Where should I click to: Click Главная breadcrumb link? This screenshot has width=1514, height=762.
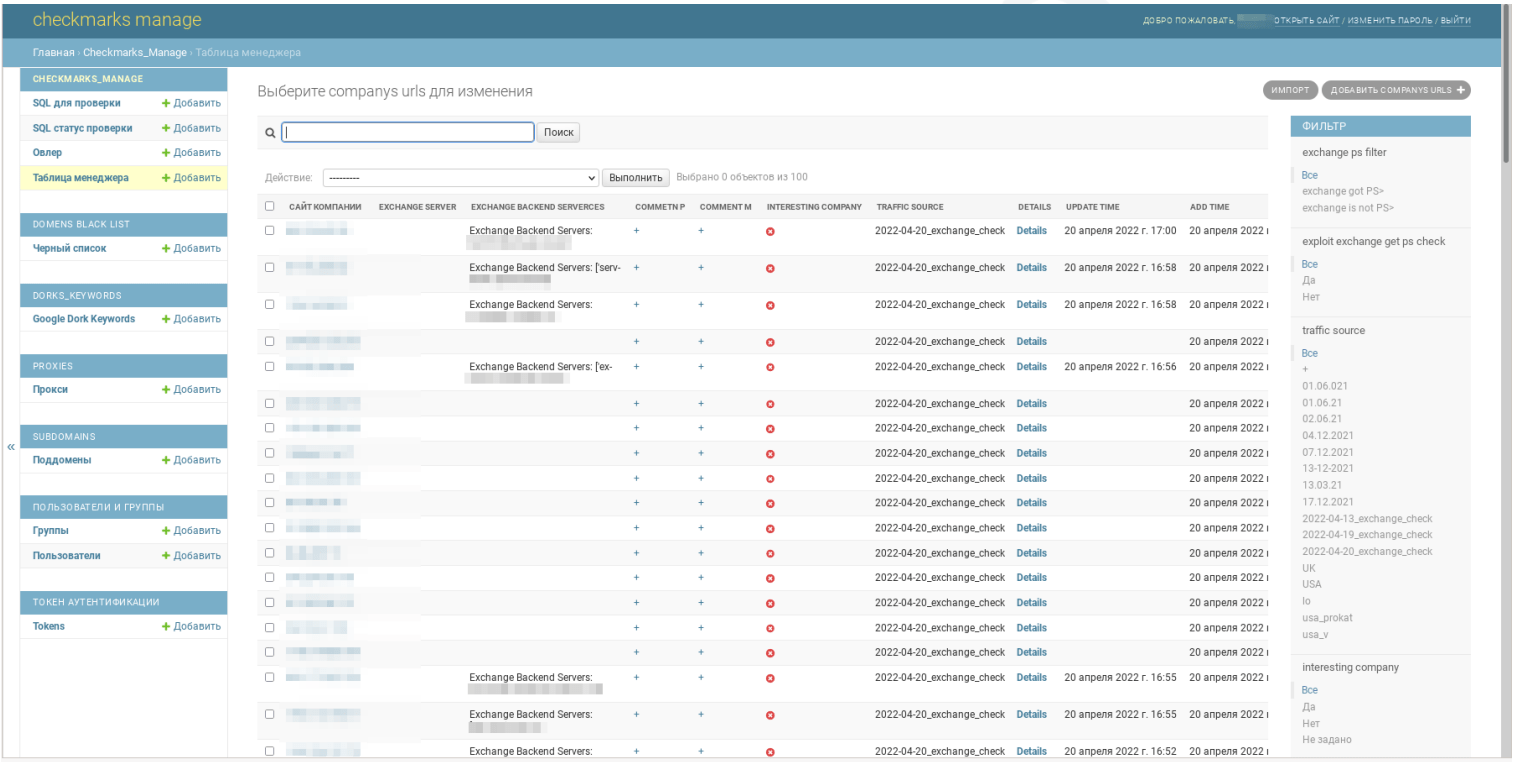(x=53, y=52)
